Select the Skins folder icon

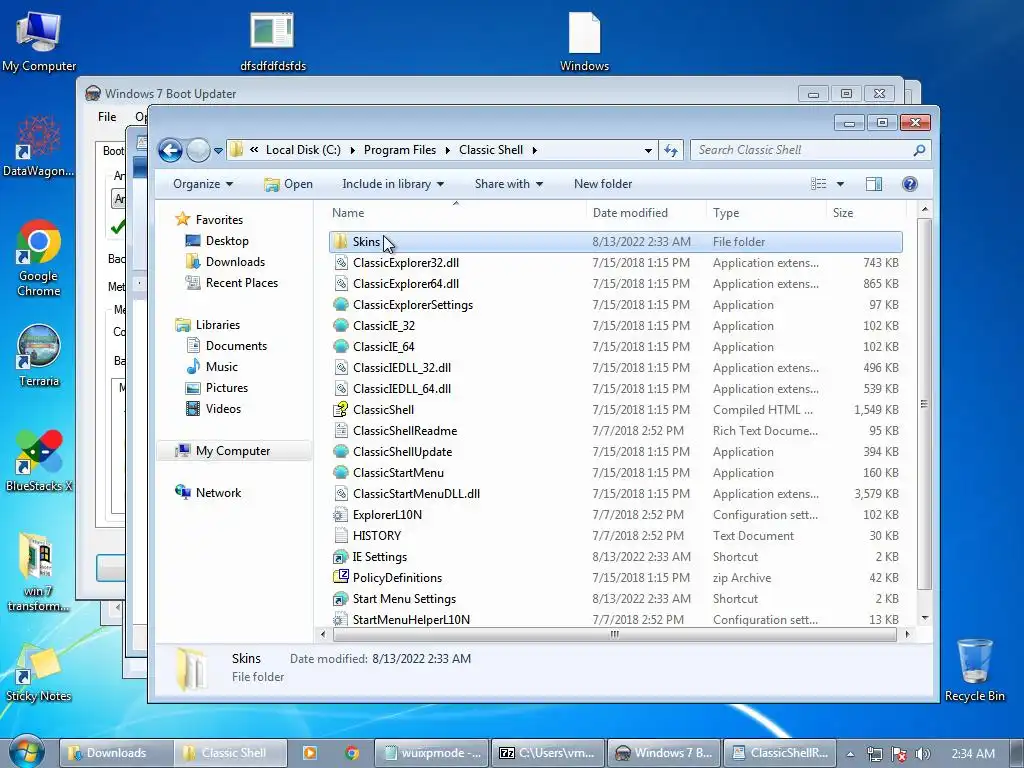pyautogui.click(x=340, y=242)
